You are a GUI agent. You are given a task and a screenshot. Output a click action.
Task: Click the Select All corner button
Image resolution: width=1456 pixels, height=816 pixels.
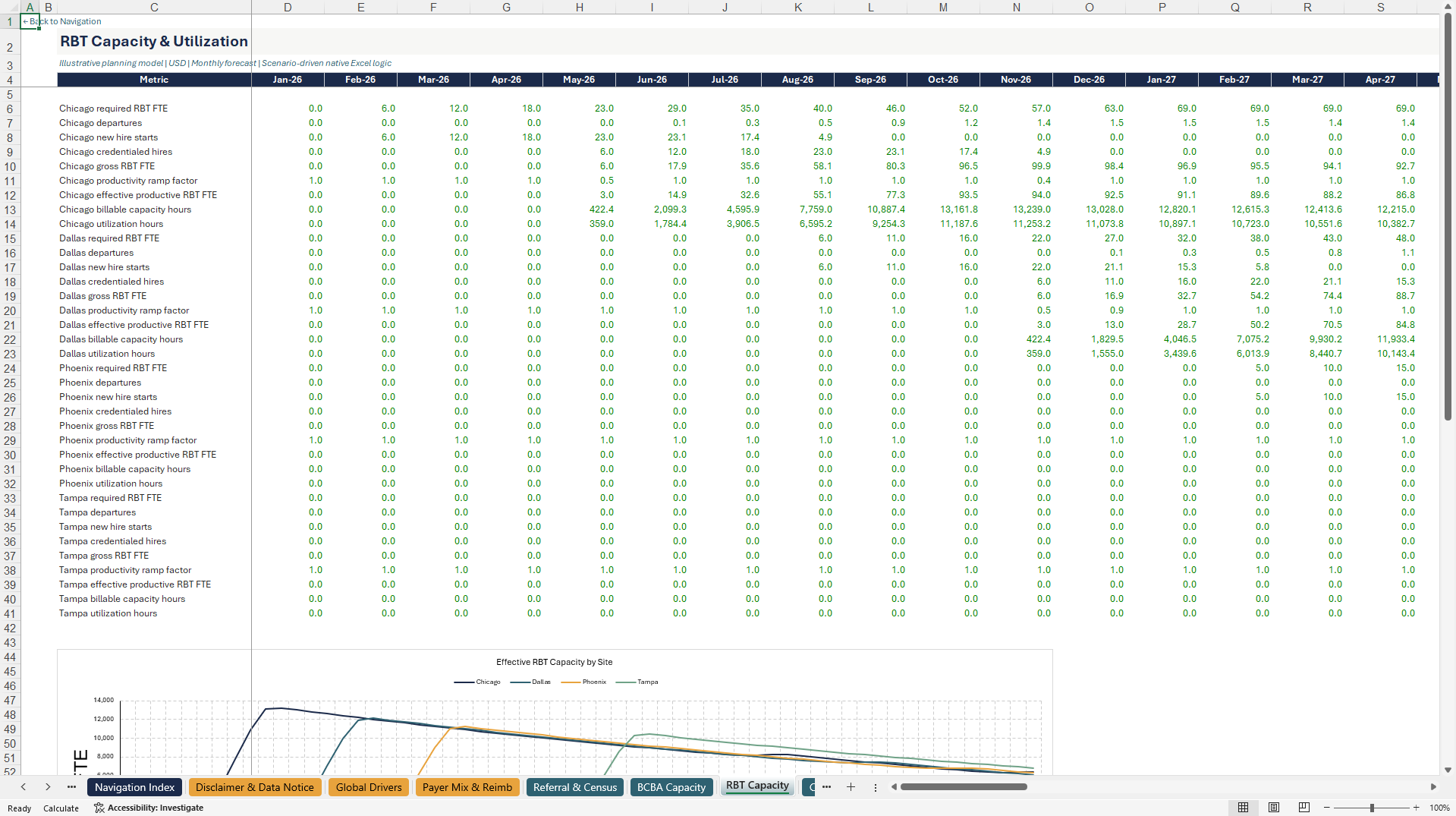10,7
